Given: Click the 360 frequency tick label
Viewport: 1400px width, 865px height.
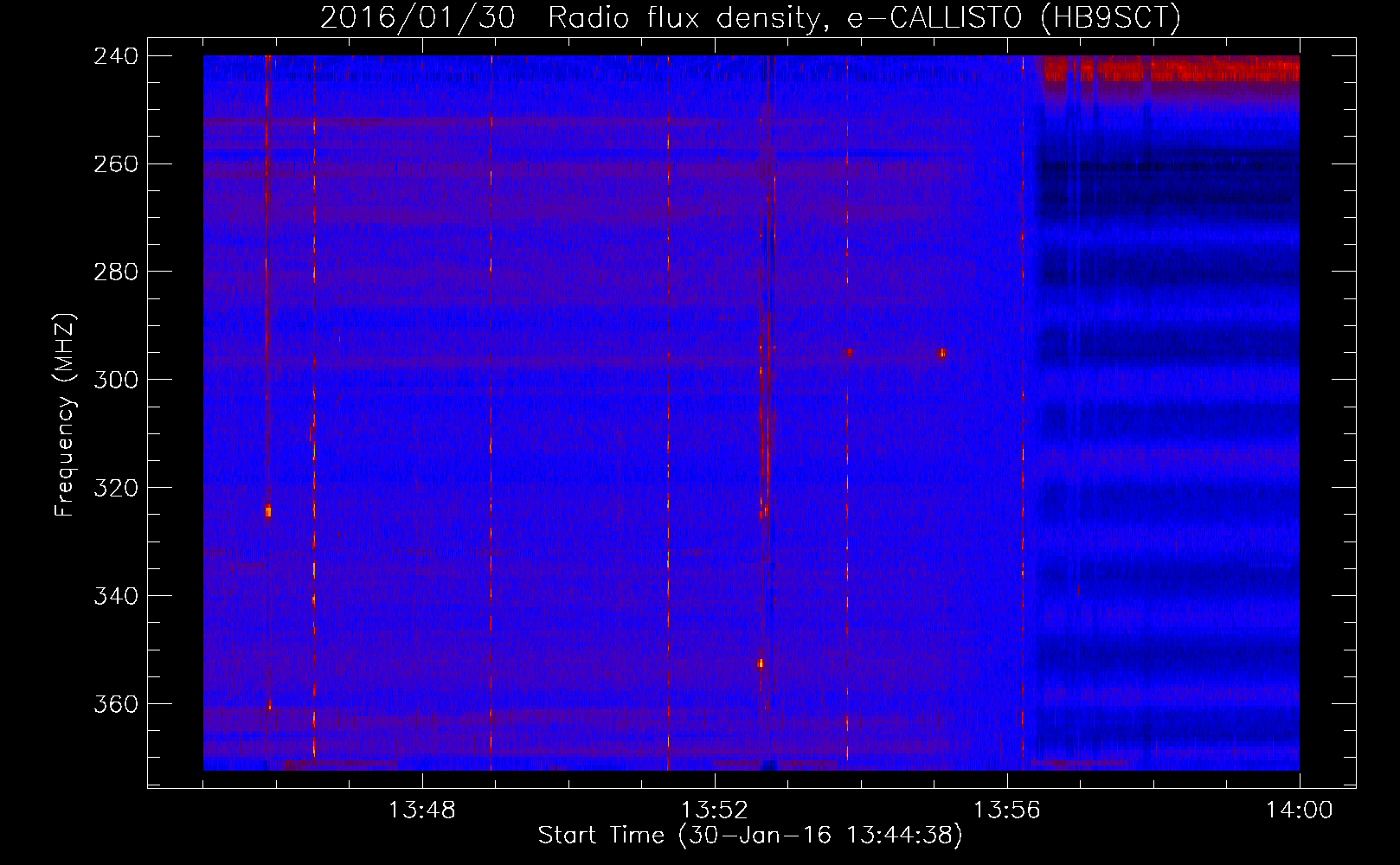Looking at the screenshot, I should (116, 705).
